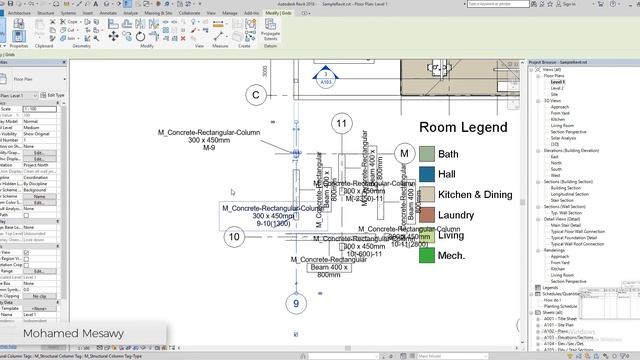Select the Offset tool

127,24
